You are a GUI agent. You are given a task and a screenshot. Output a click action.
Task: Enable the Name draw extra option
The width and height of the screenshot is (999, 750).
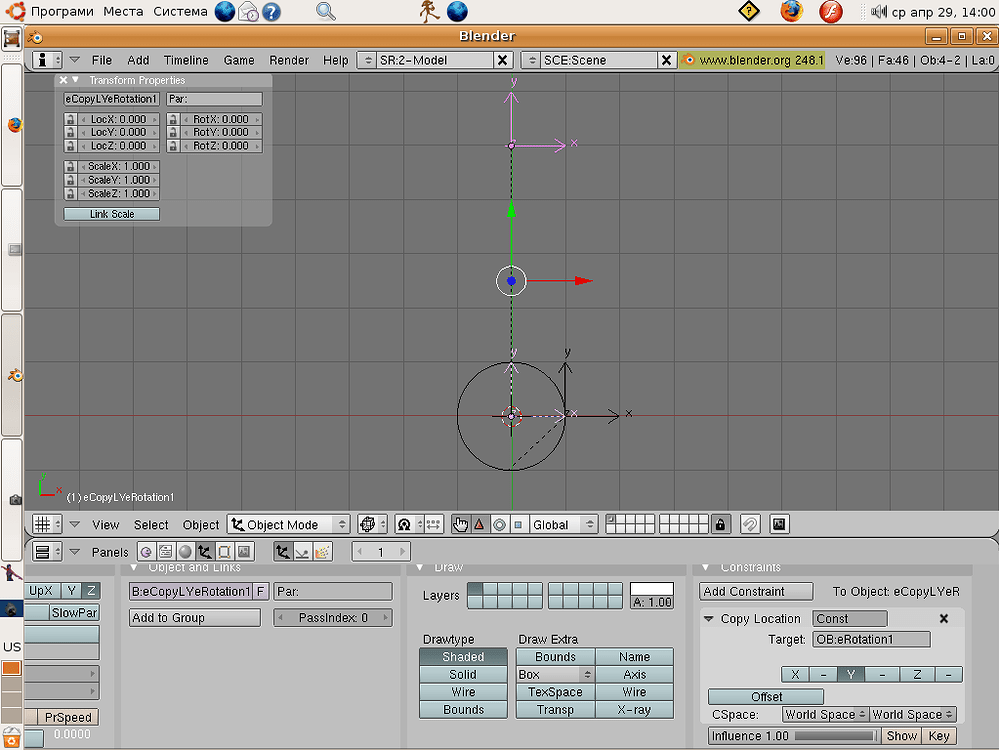pos(635,657)
